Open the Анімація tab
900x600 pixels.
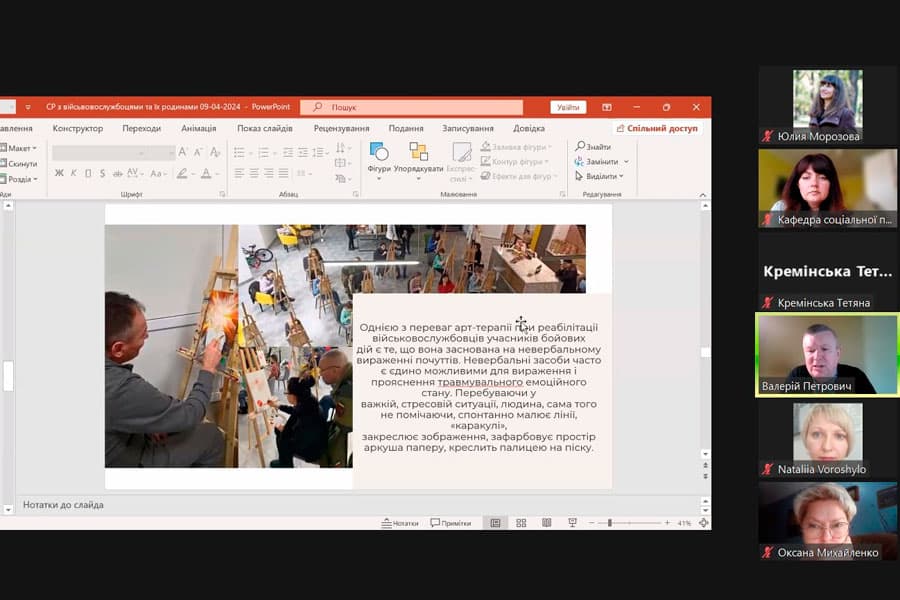[x=199, y=128]
